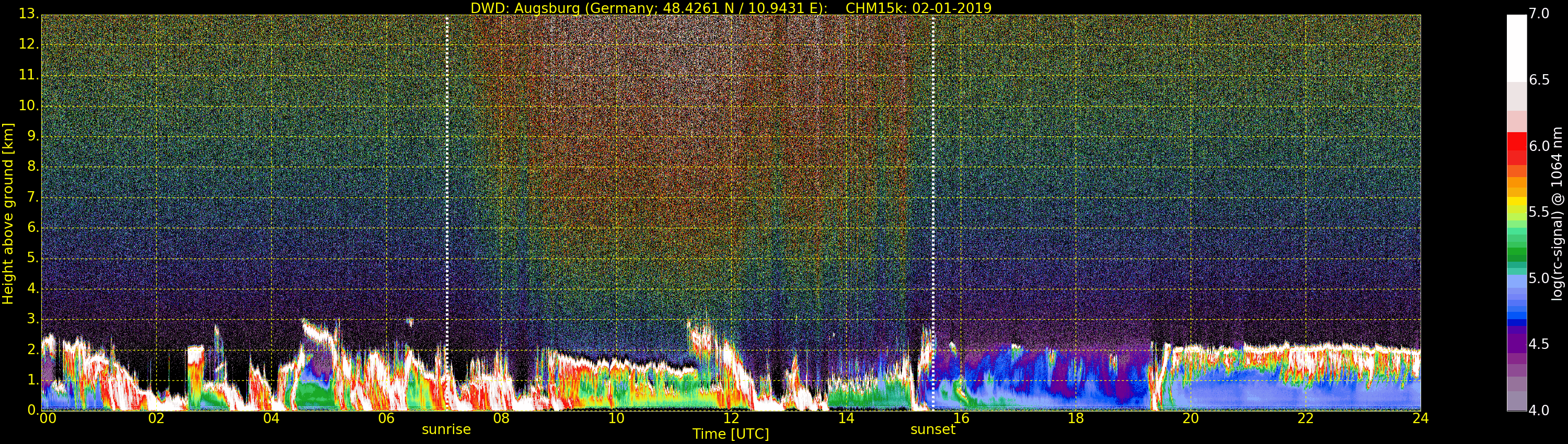
Task: Click the height axis tick "0."
Action: 33,410
